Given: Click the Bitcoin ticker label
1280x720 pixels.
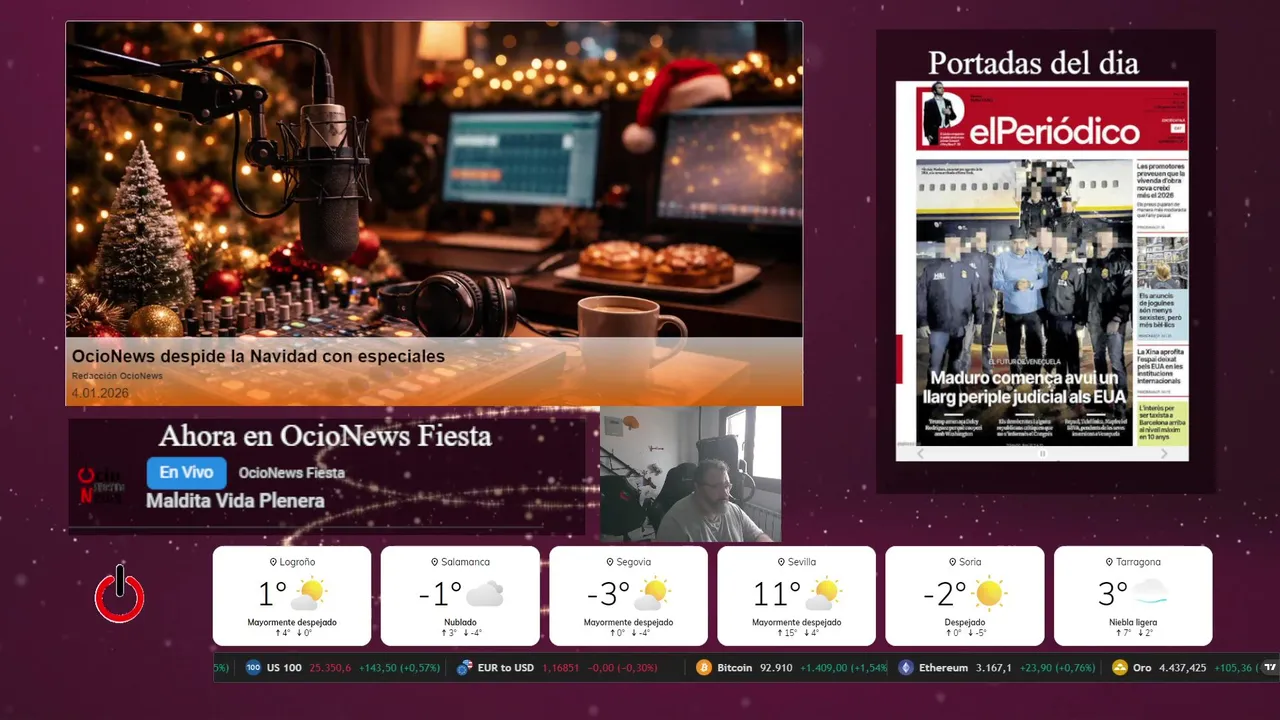Looking at the screenshot, I should click(x=735, y=668).
